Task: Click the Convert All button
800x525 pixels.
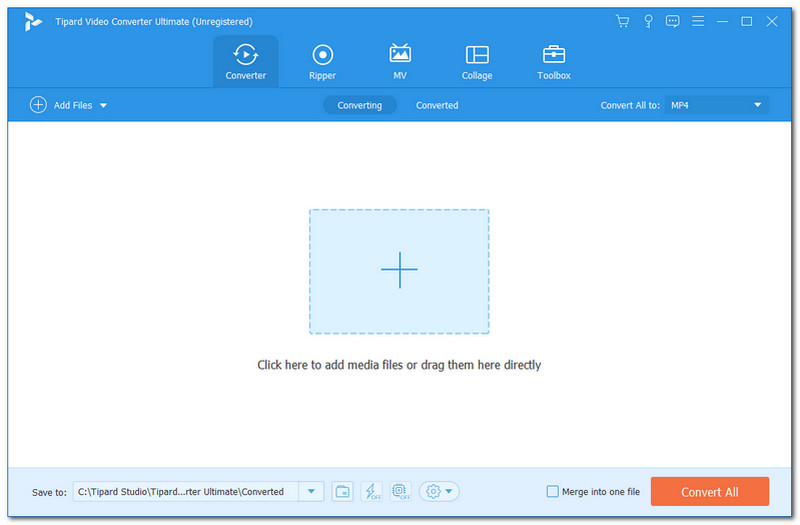Action: tap(709, 492)
